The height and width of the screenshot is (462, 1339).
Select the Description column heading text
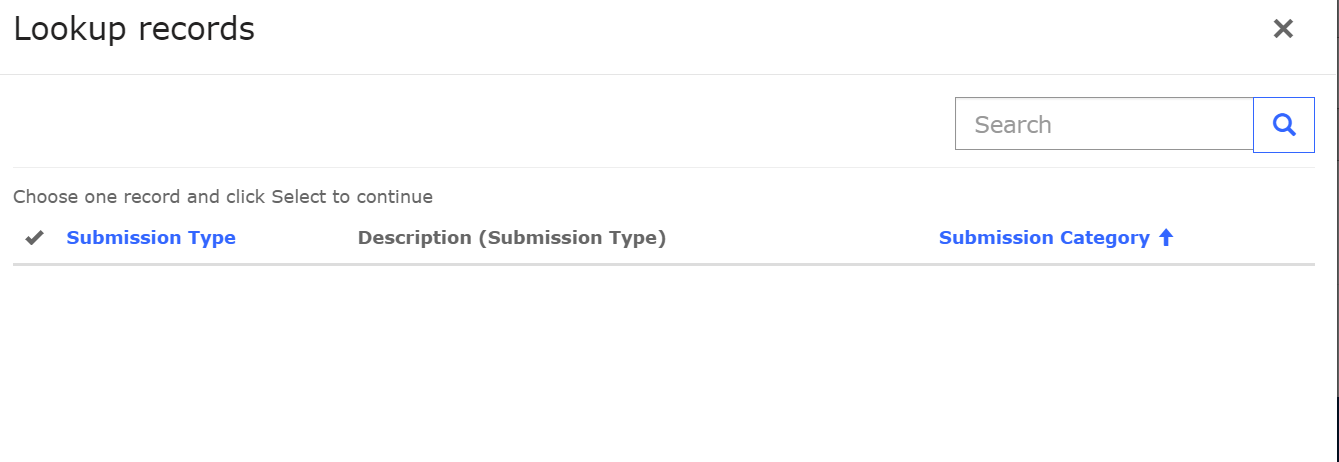tap(512, 238)
